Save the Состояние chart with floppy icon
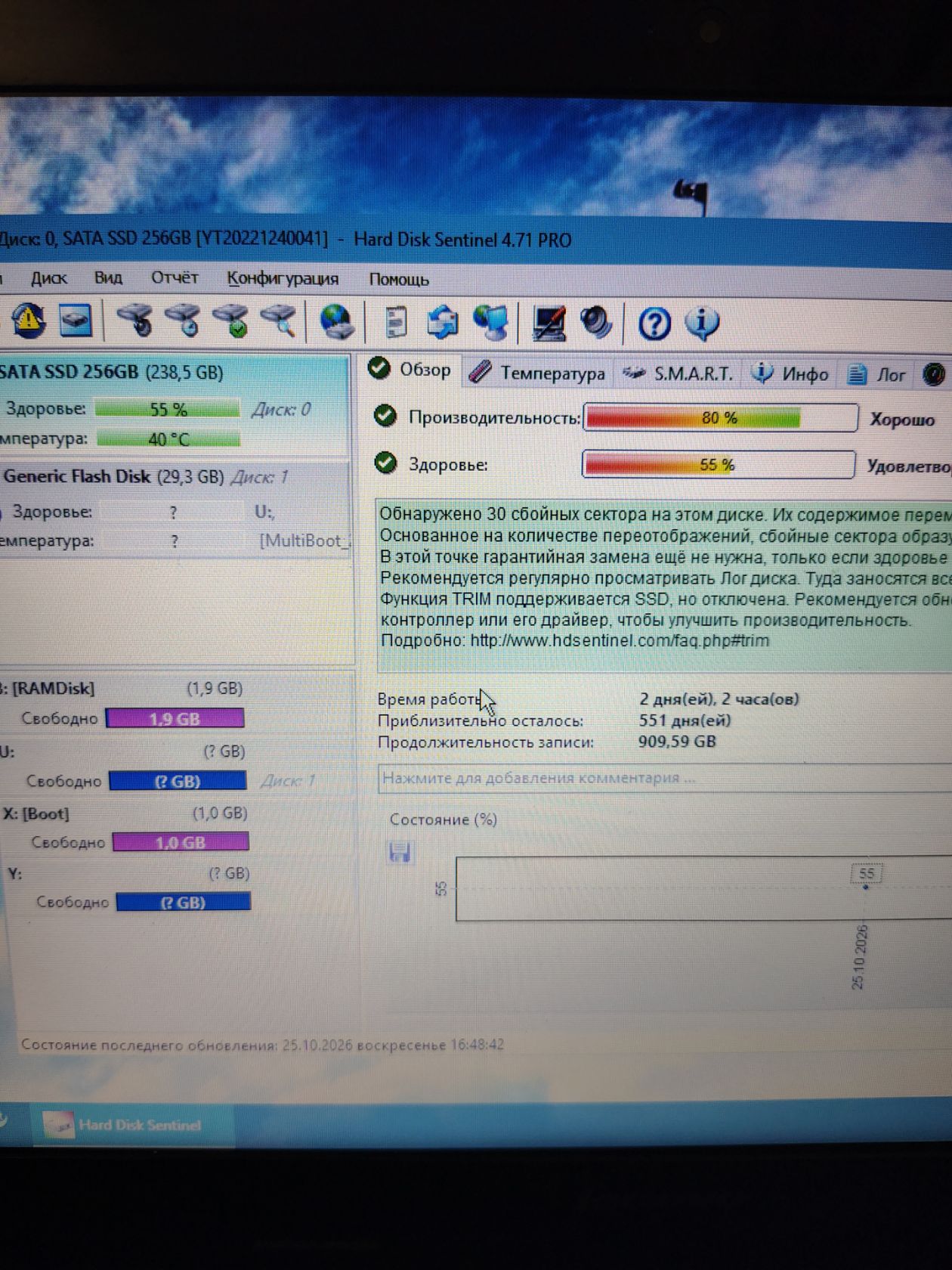The width and height of the screenshot is (952, 1270). (400, 853)
